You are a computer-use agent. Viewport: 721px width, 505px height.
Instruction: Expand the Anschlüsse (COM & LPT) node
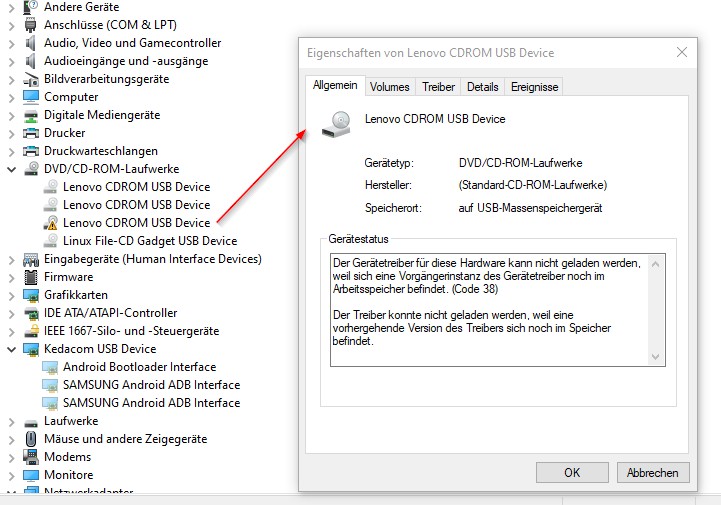coord(11,25)
